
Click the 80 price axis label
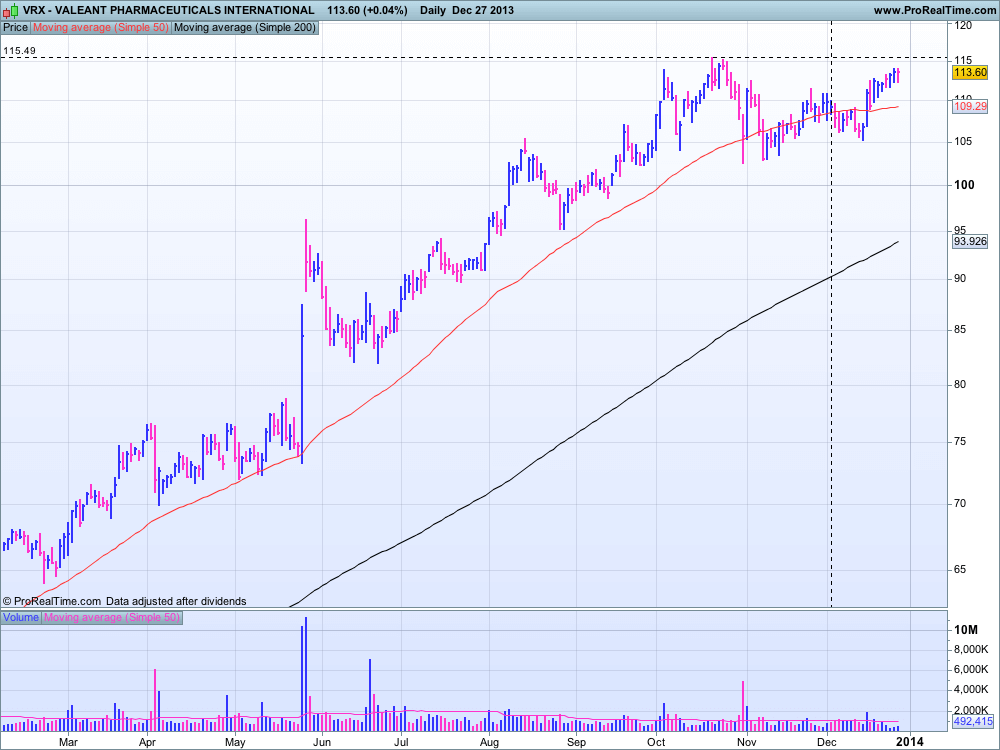click(x=959, y=384)
